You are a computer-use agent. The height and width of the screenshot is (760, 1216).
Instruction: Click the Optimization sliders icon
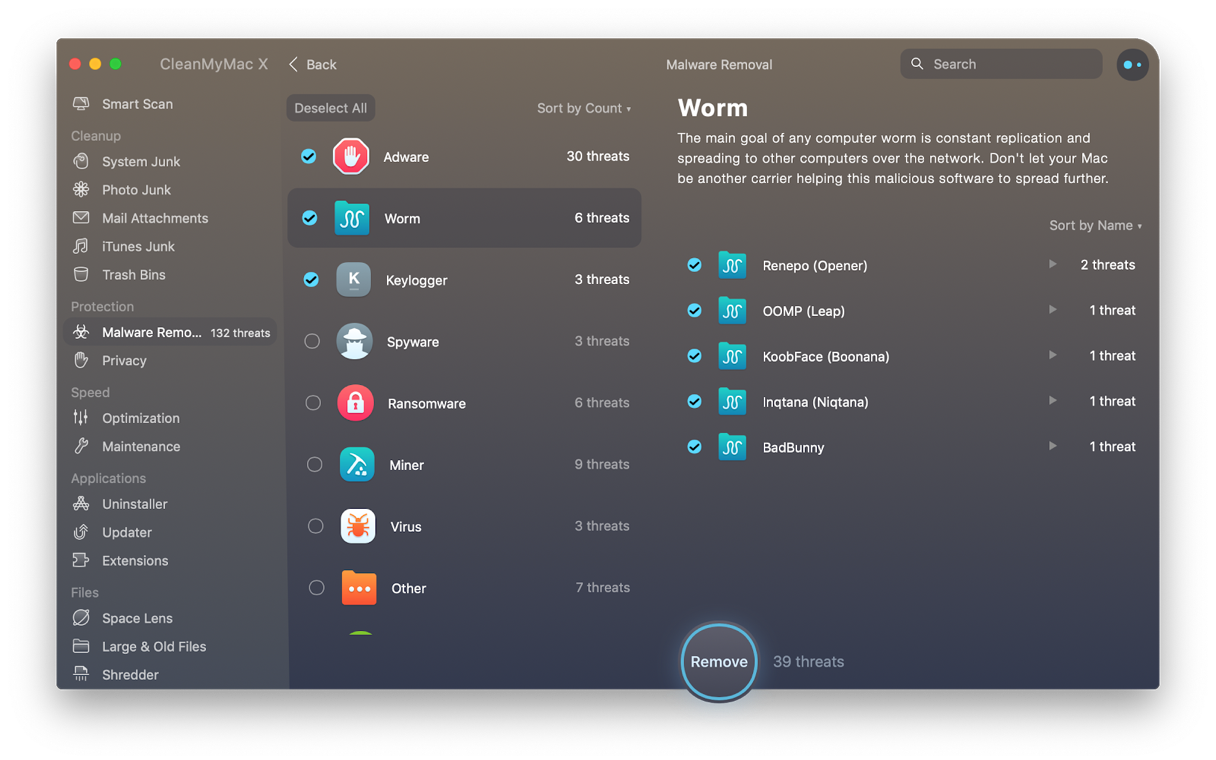[81, 418]
